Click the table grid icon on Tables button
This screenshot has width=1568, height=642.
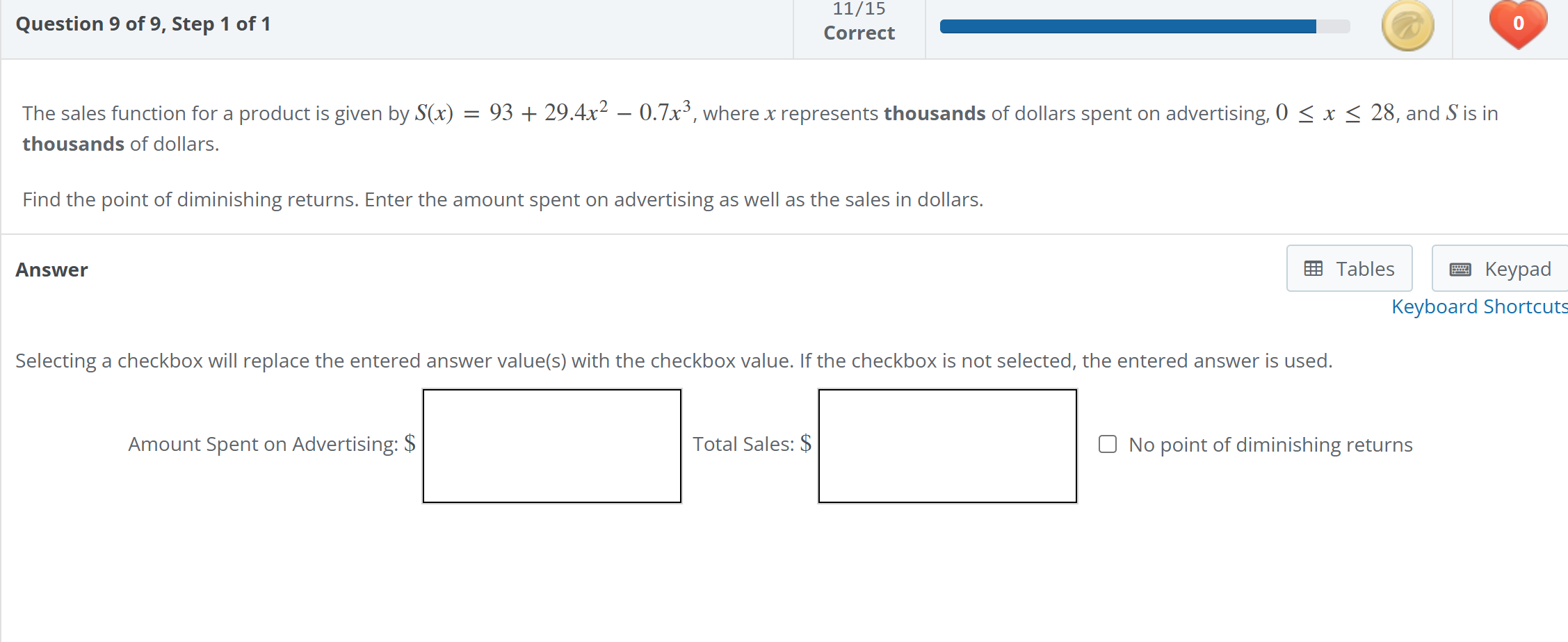(x=1313, y=268)
